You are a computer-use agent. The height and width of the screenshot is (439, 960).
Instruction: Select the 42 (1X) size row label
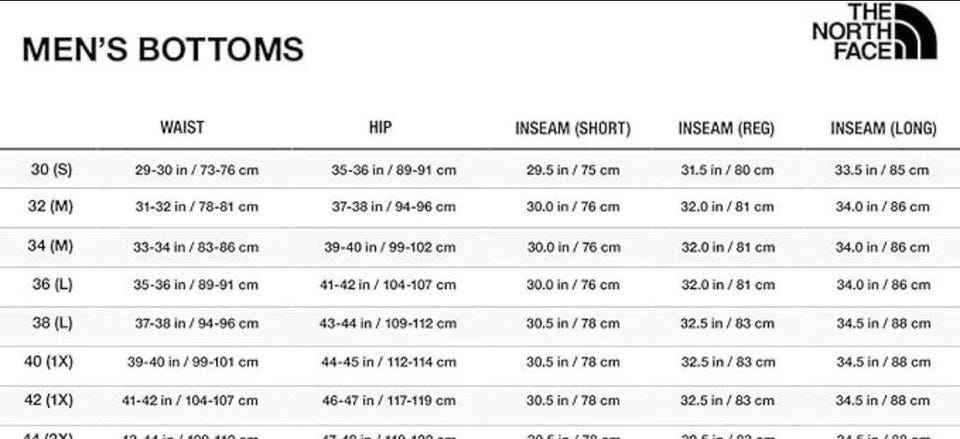(x=49, y=400)
